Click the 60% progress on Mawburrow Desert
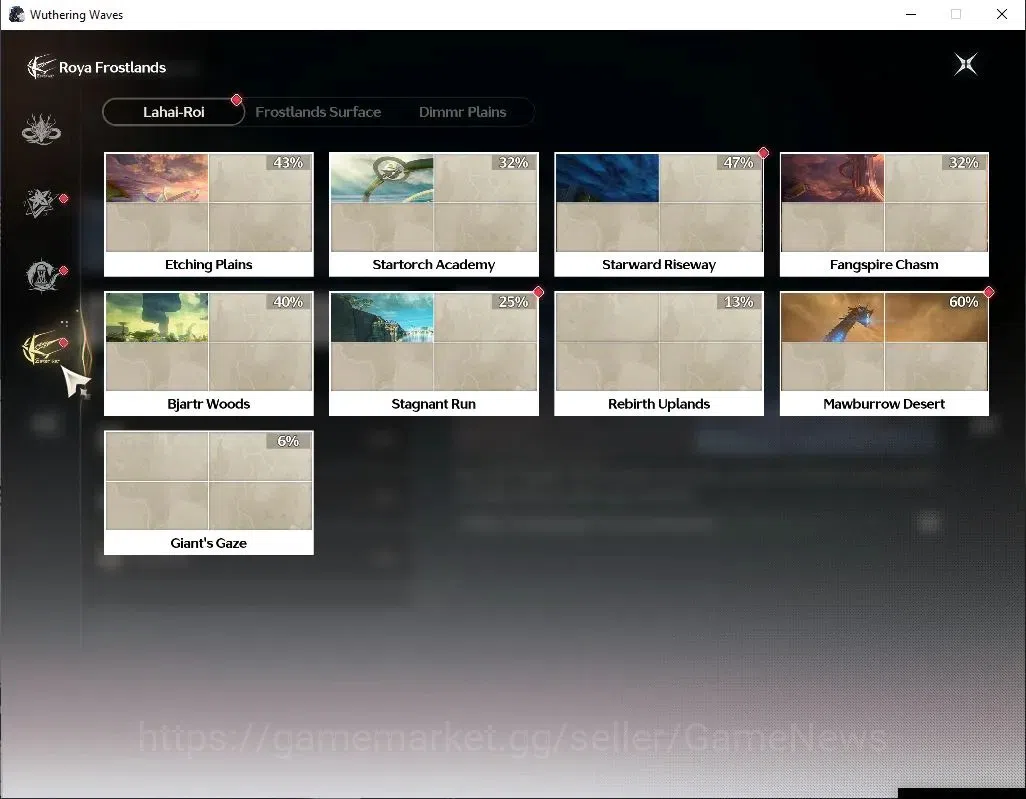The height and width of the screenshot is (799, 1026). click(x=963, y=302)
